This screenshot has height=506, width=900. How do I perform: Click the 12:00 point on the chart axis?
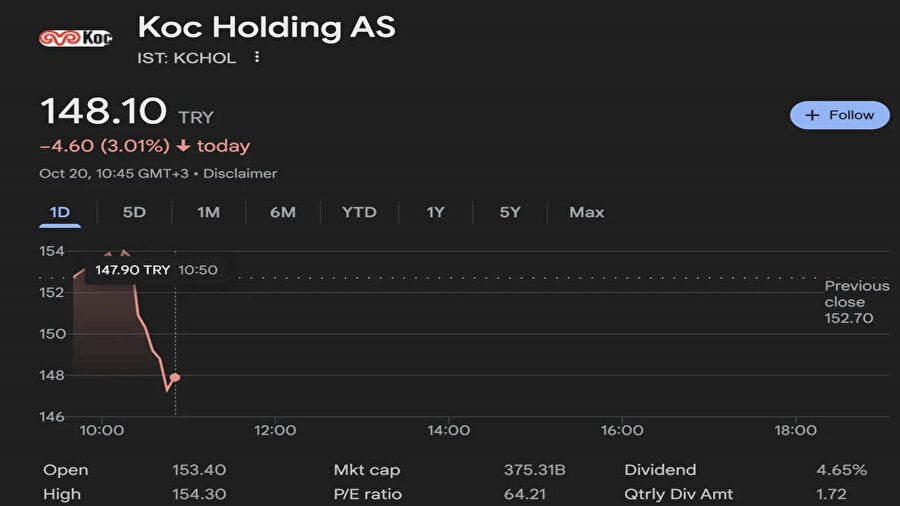click(276, 430)
